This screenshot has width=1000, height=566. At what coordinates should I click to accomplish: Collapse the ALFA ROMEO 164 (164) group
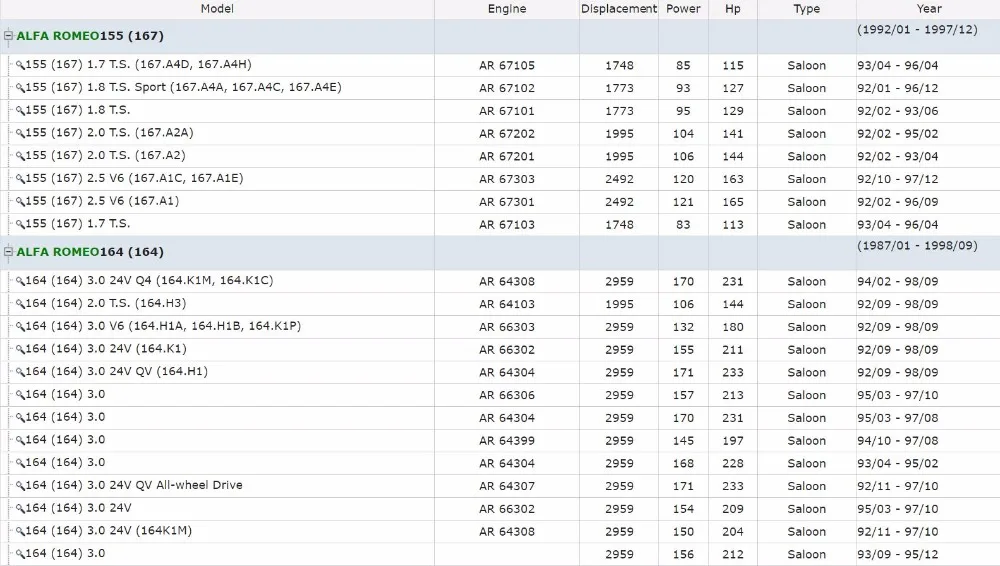[x=8, y=252]
